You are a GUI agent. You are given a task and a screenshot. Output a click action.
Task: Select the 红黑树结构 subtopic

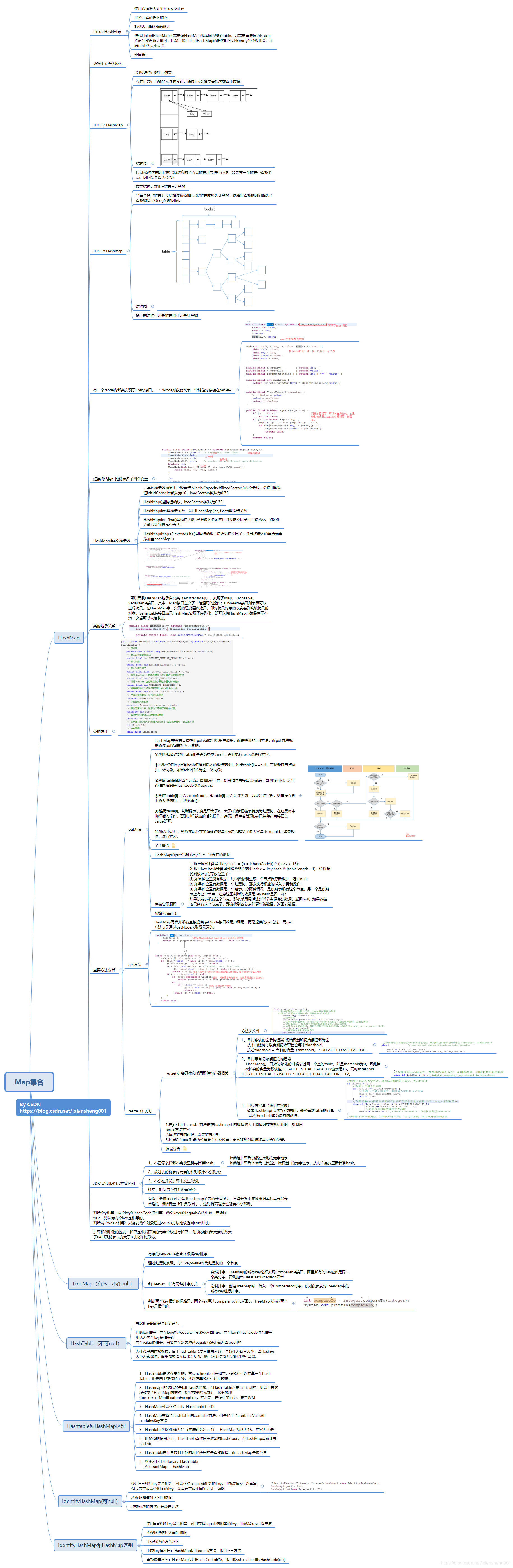(120, 479)
